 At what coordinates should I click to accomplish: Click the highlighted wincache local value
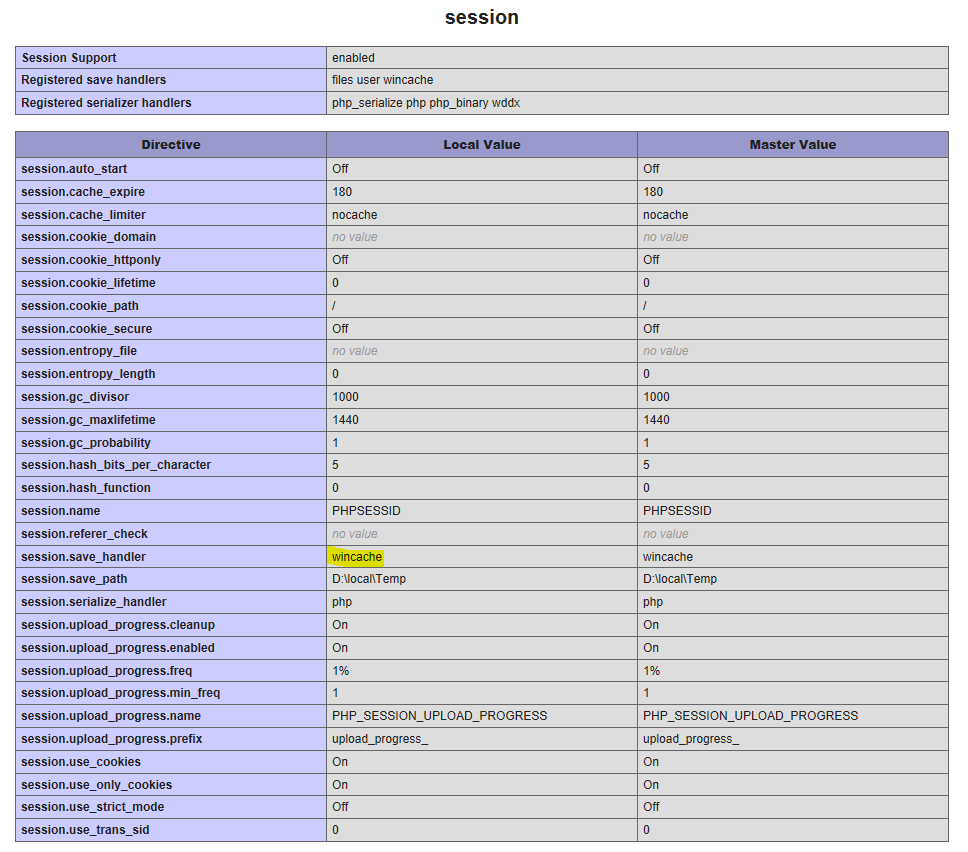click(357, 557)
